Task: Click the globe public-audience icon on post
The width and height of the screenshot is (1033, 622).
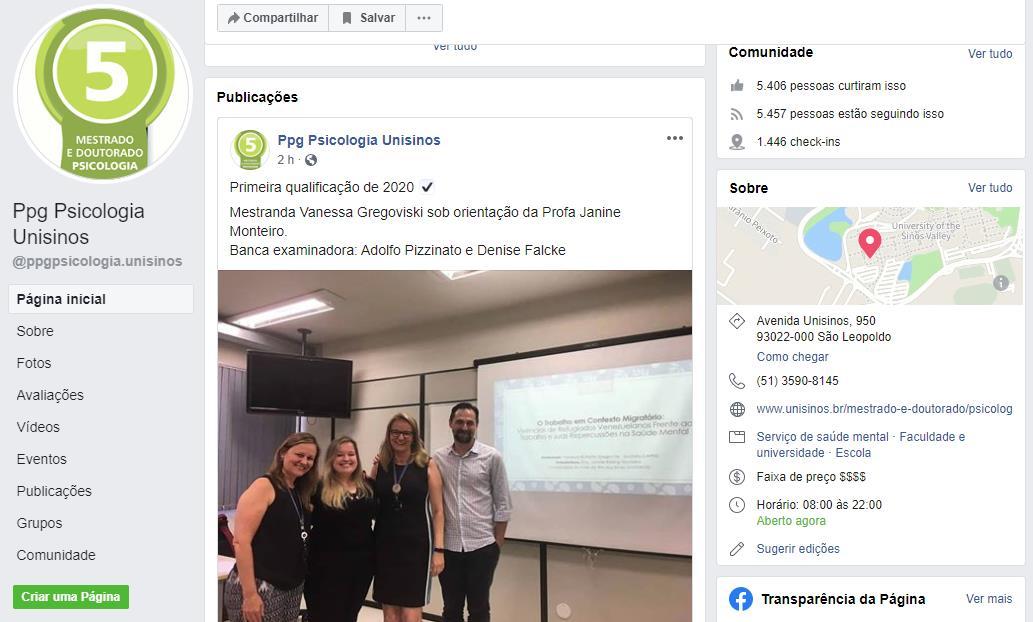Action: [311, 160]
